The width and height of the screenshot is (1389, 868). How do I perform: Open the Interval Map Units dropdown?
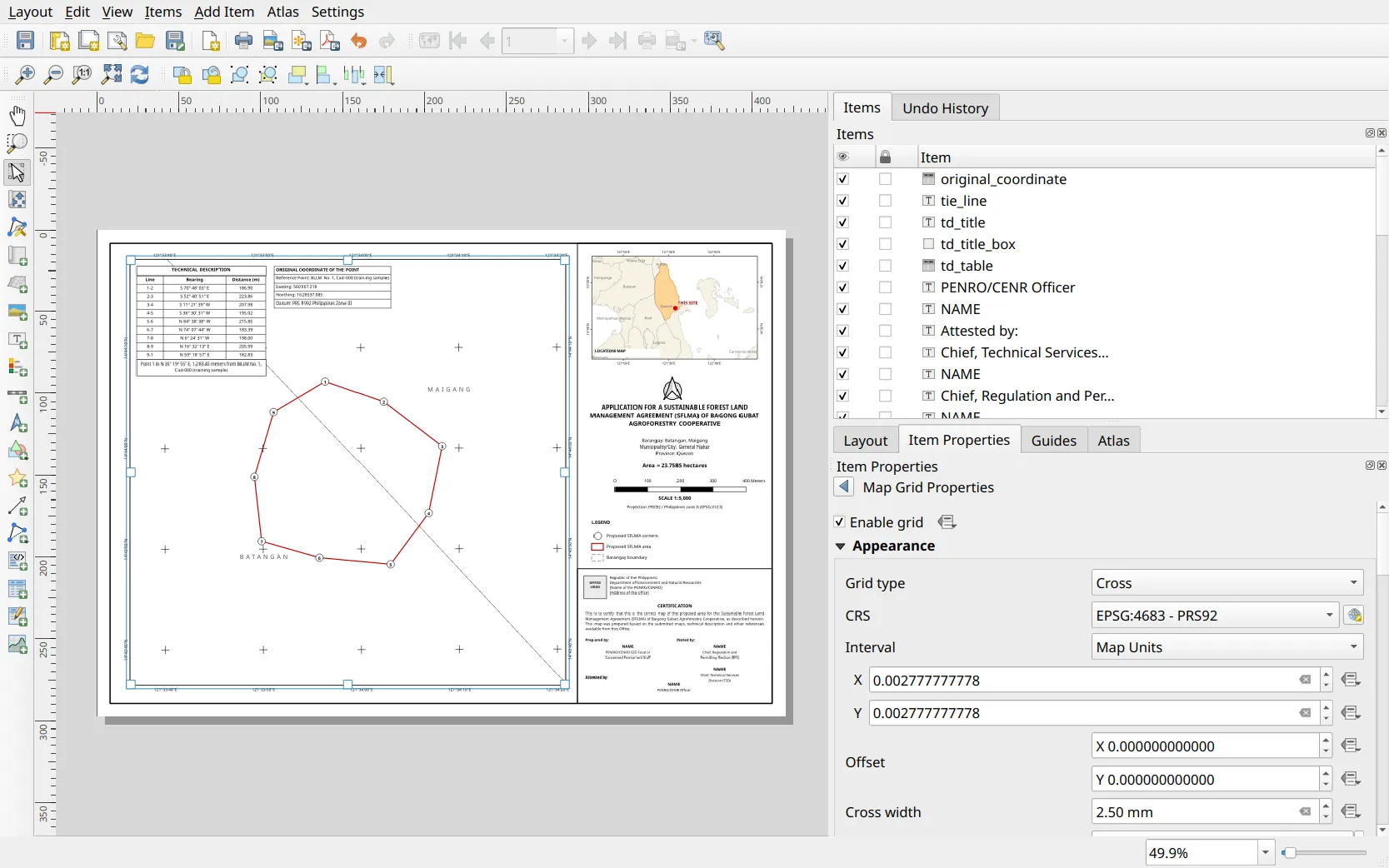(1227, 647)
